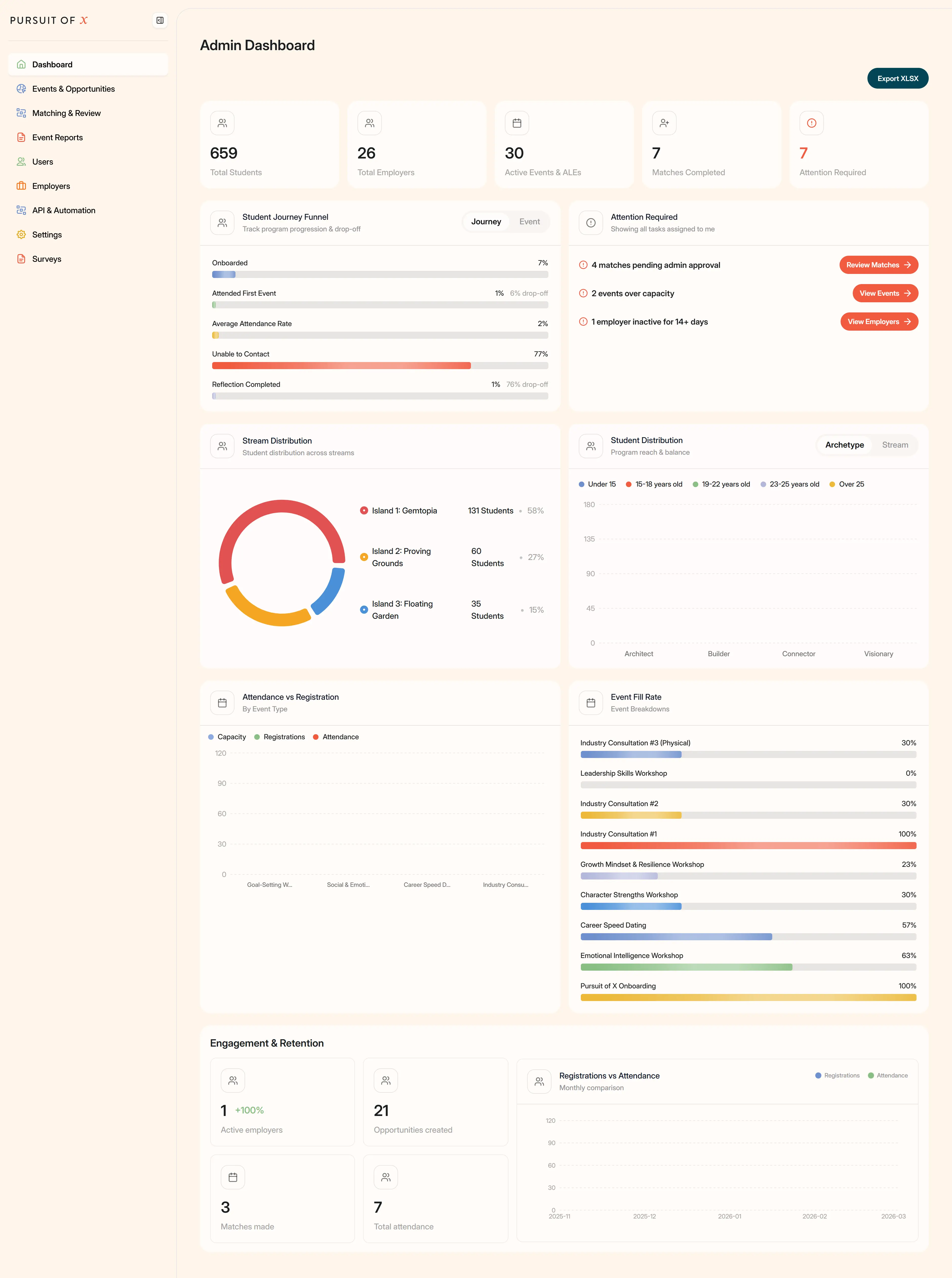952x1278 pixels.
Task: Click the Settings gear icon
Action: [x=21, y=234]
